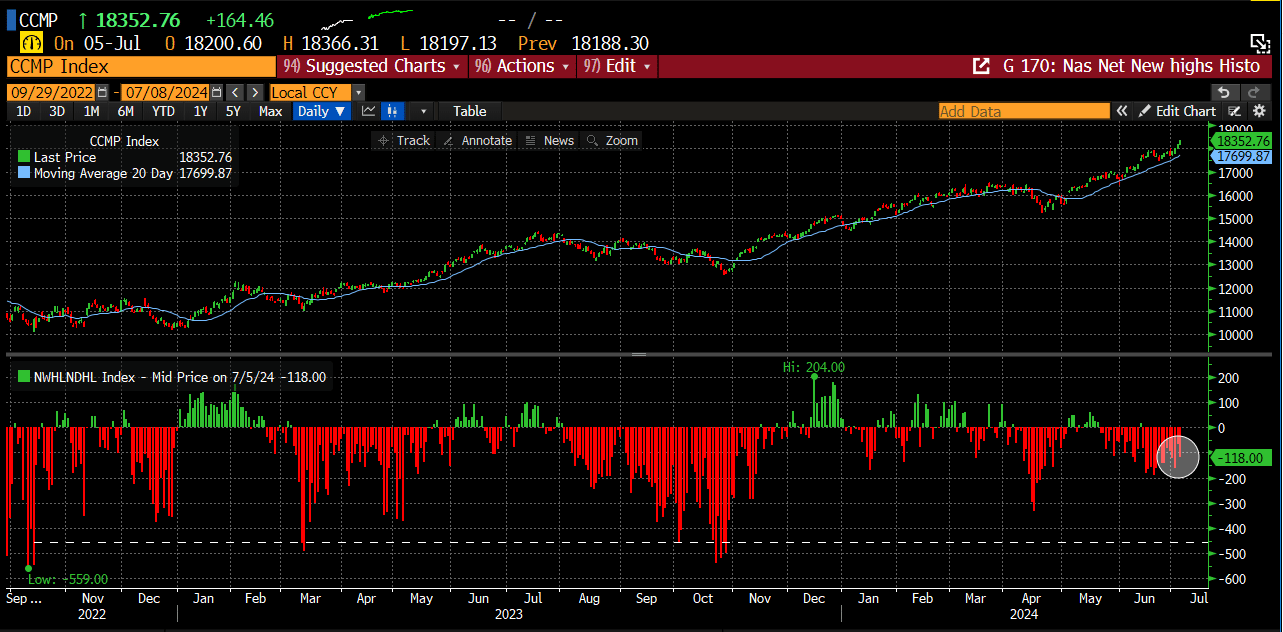
Task: Select the 1D range
Action: click(23, 111)
